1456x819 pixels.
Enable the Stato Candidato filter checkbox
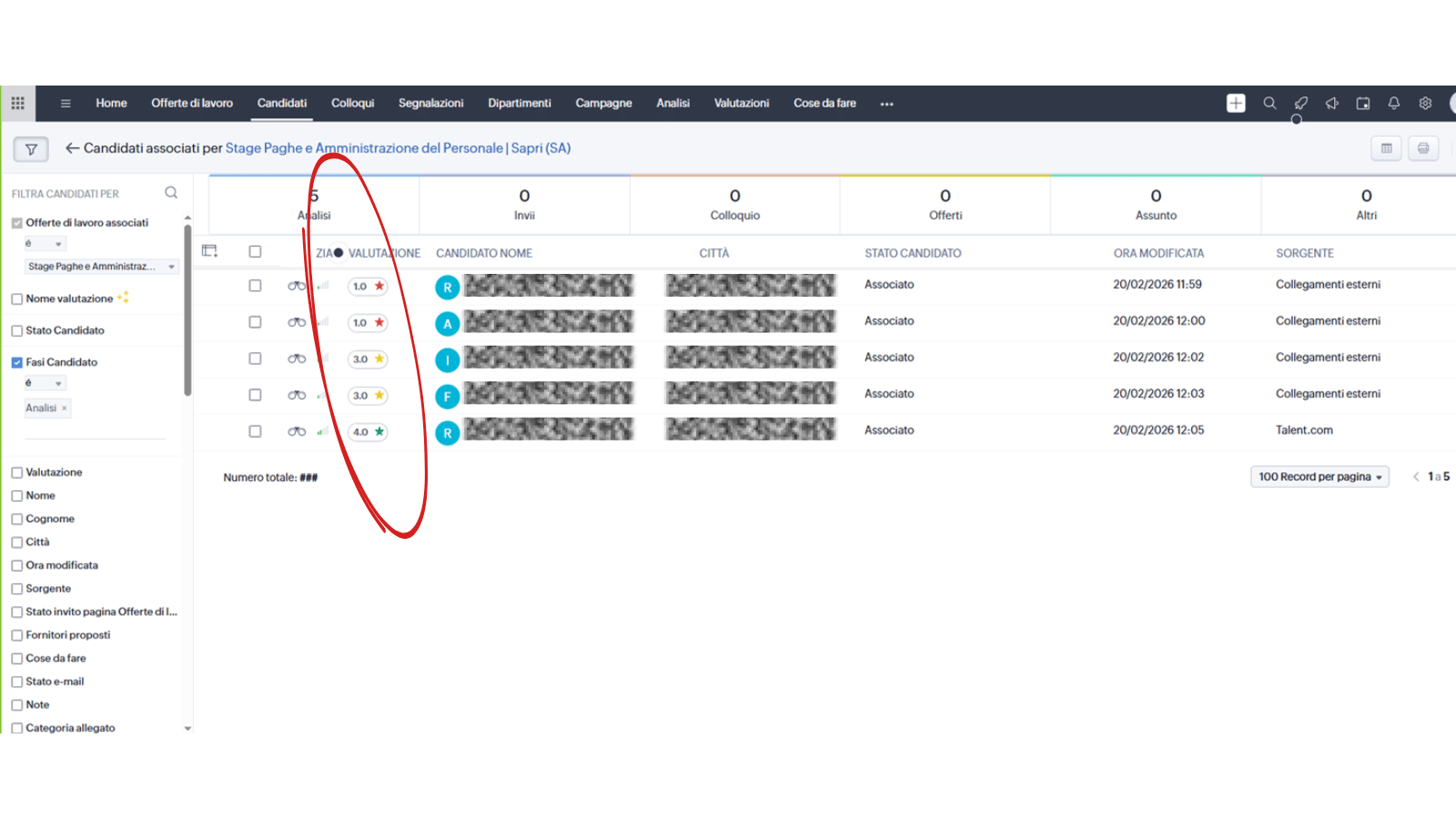coord(17,331)
